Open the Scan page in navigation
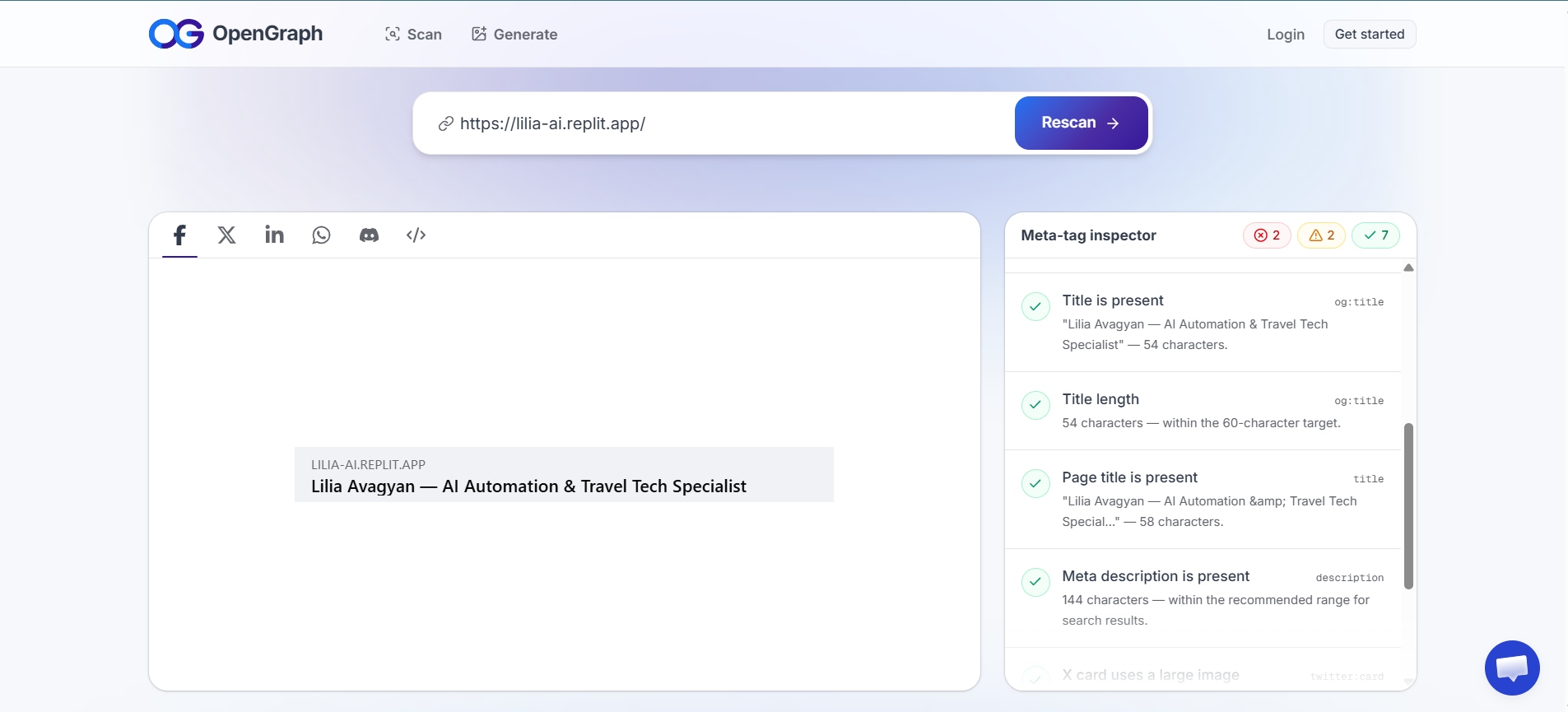Viewport: 1568px width, 712px height. coord(413,34)
